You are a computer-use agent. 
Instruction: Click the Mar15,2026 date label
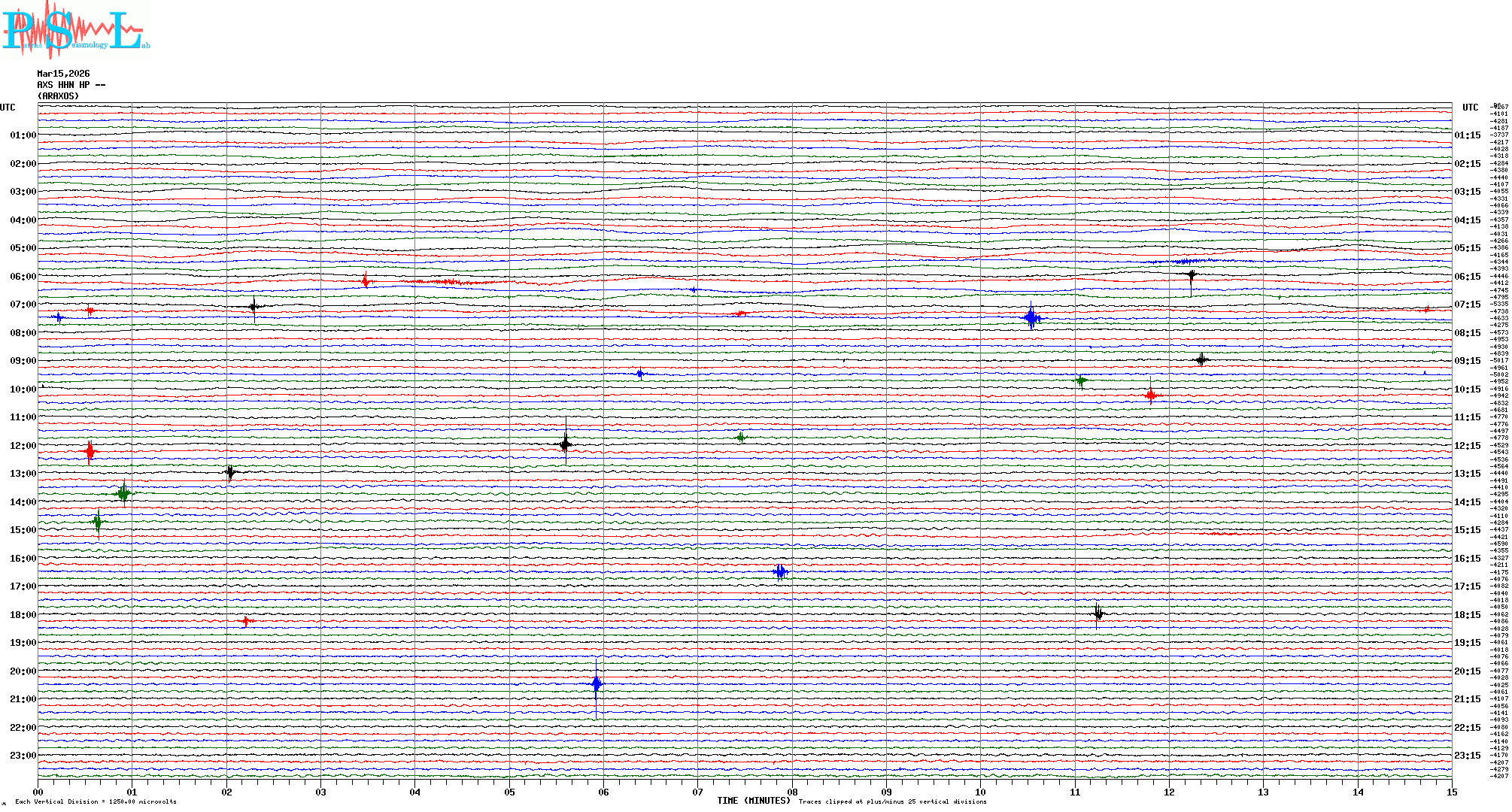pos(63,74)
